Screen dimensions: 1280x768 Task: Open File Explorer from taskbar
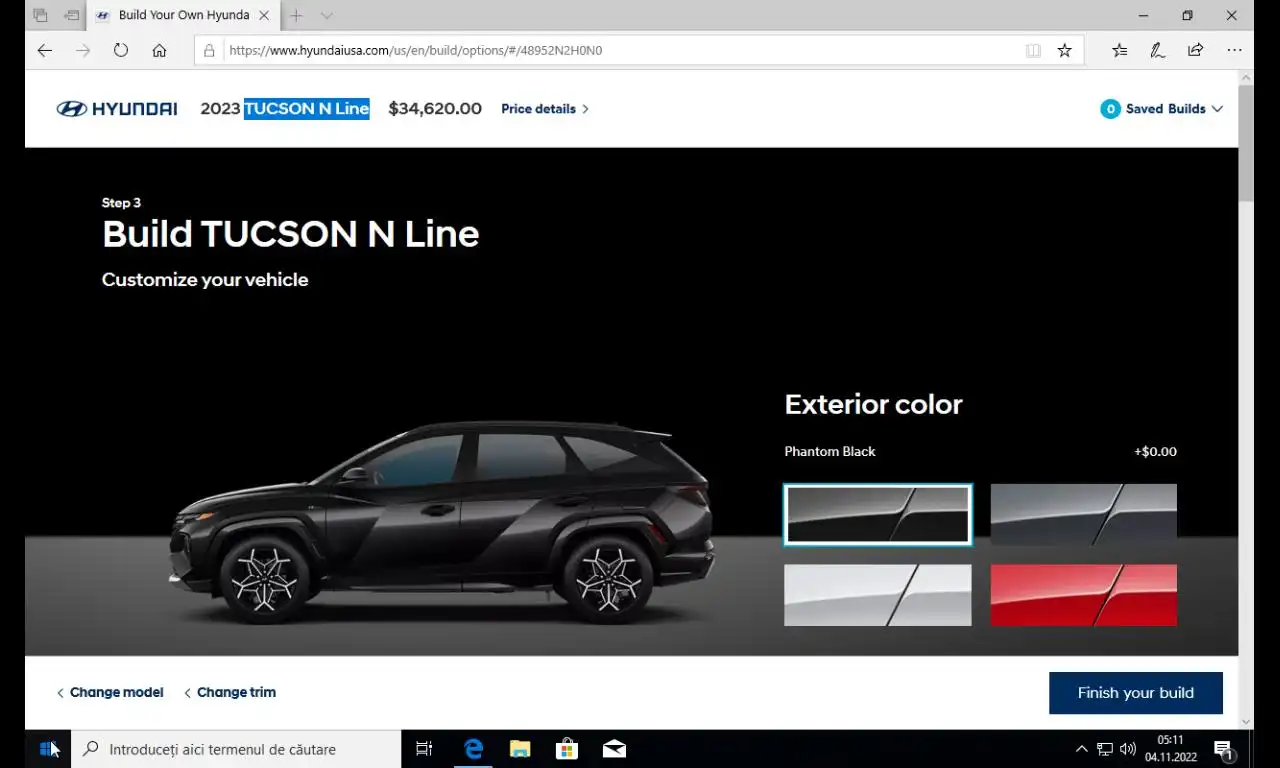[x=520, y=749]
